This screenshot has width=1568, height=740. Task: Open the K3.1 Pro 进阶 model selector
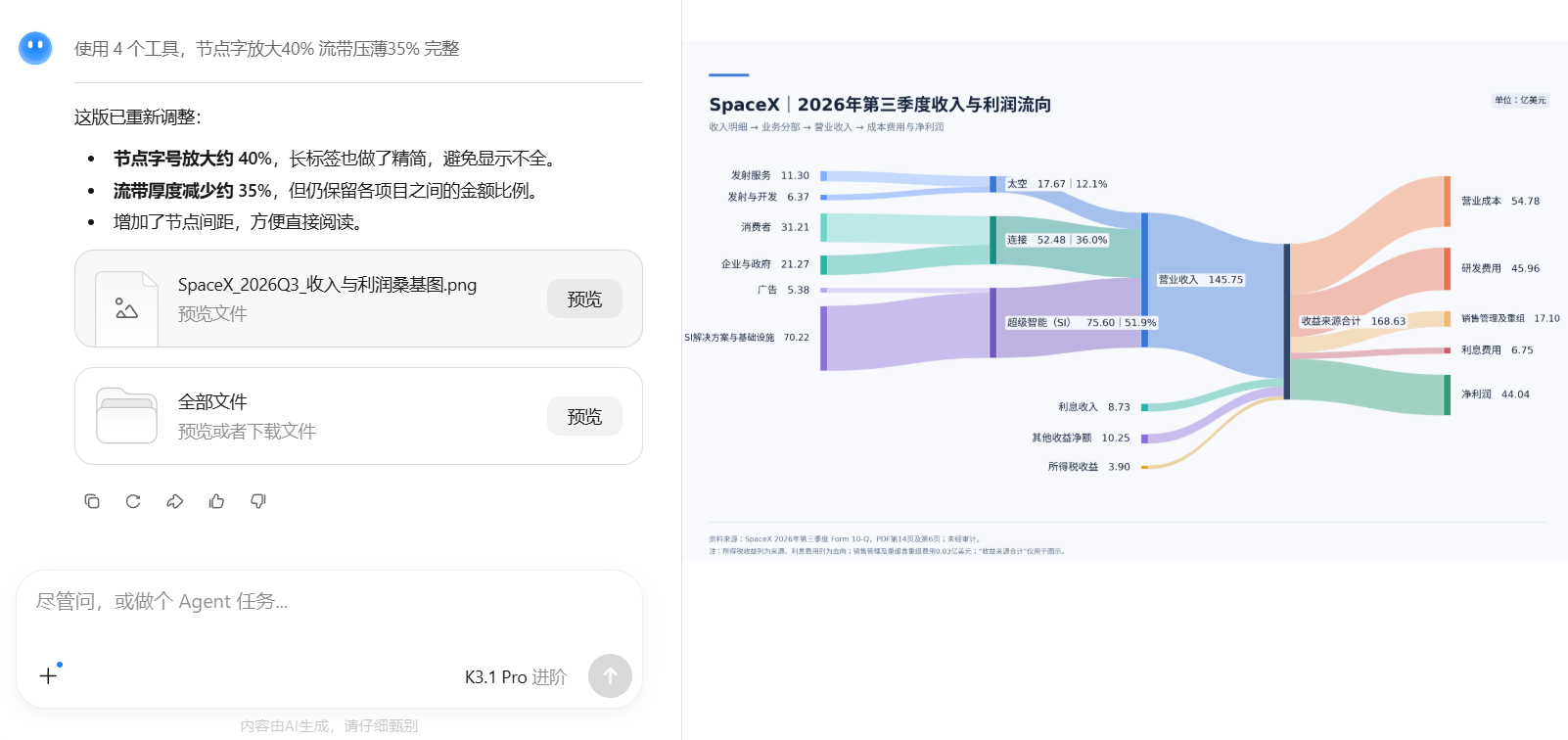coord(515,676)
